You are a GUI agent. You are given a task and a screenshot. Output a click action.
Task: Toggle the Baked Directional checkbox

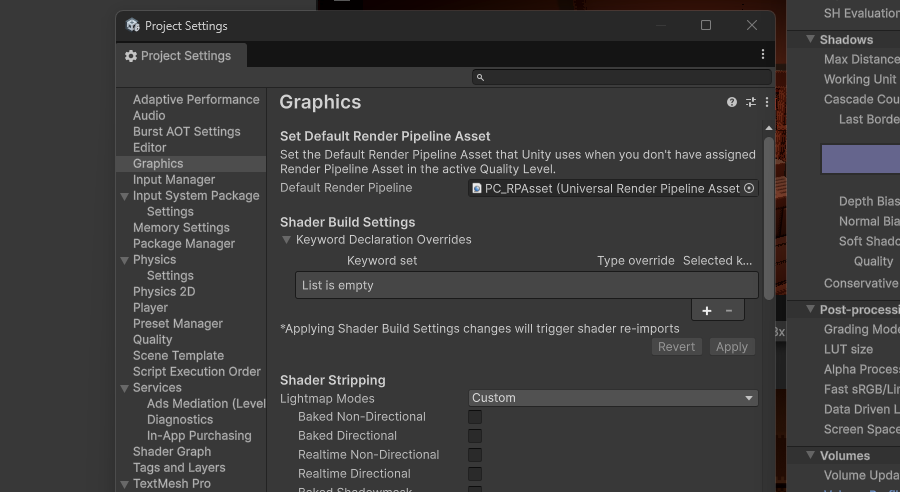pos(475,436)
